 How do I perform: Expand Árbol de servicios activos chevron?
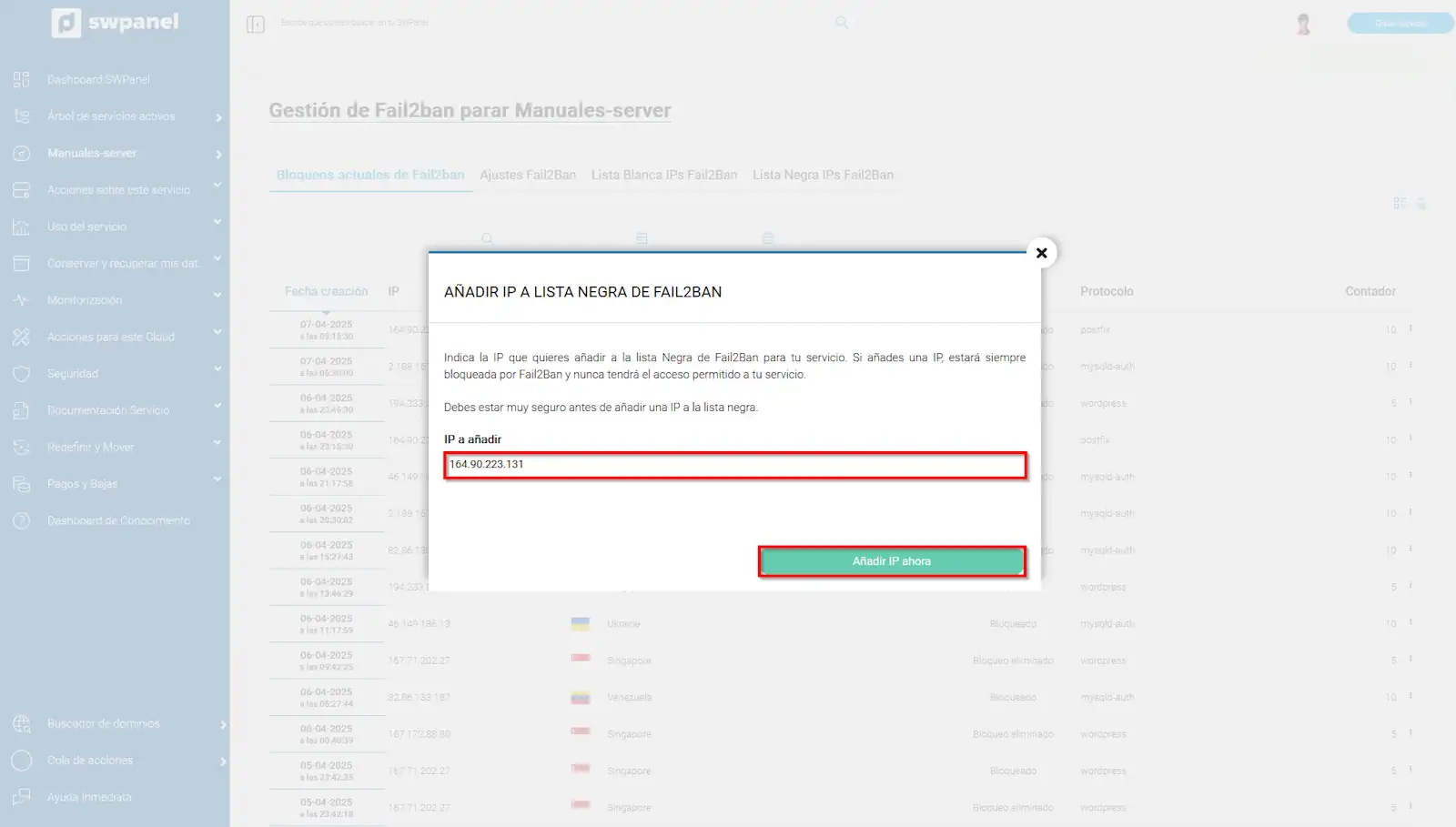(x=219, y=117)
